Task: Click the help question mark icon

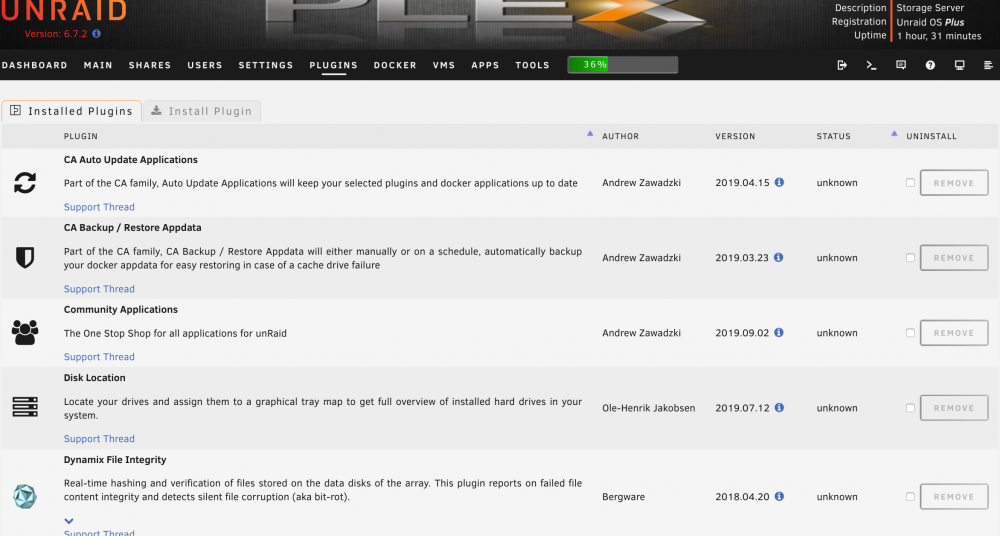Action: point(930,65)
